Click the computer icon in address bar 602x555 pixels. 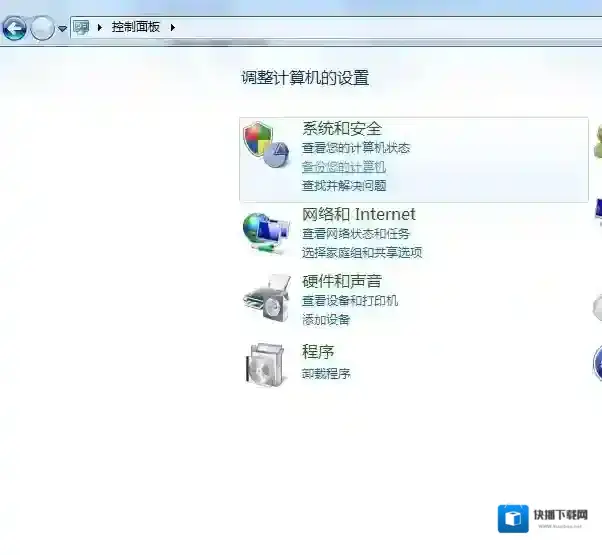click(81, 27)
